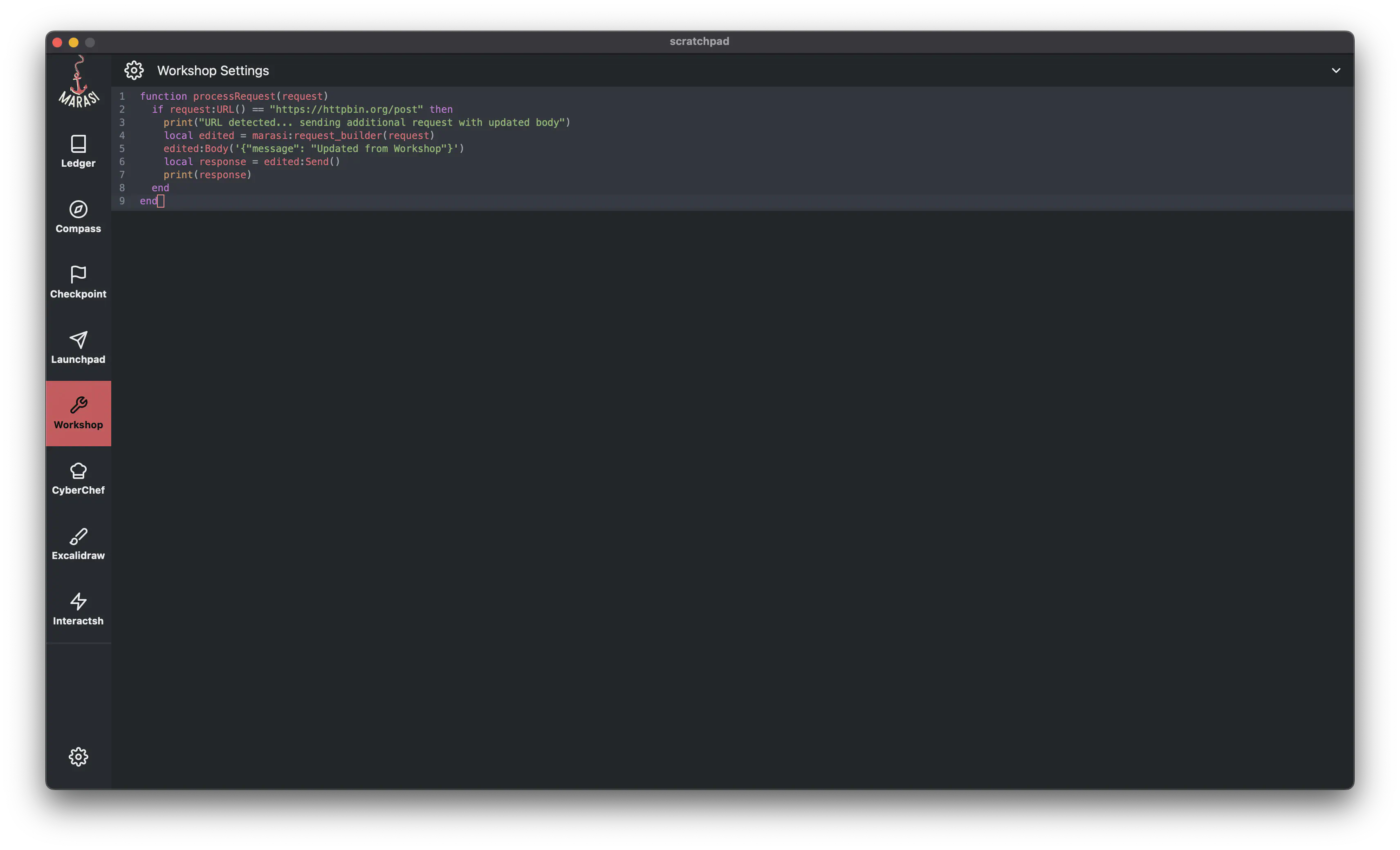The width and height of the screenshot is (1400, 850).
Task: Place cursor on edited:Send() in line 6
Action: (301, 162)
